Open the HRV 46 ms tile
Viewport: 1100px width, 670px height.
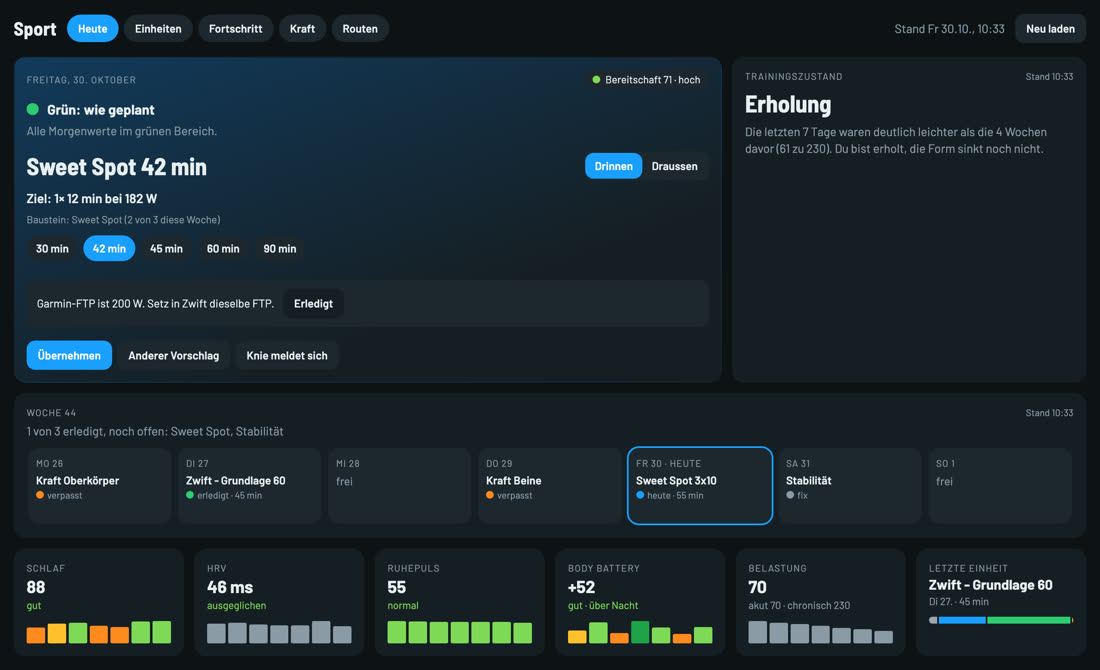[x=279, y=603]
